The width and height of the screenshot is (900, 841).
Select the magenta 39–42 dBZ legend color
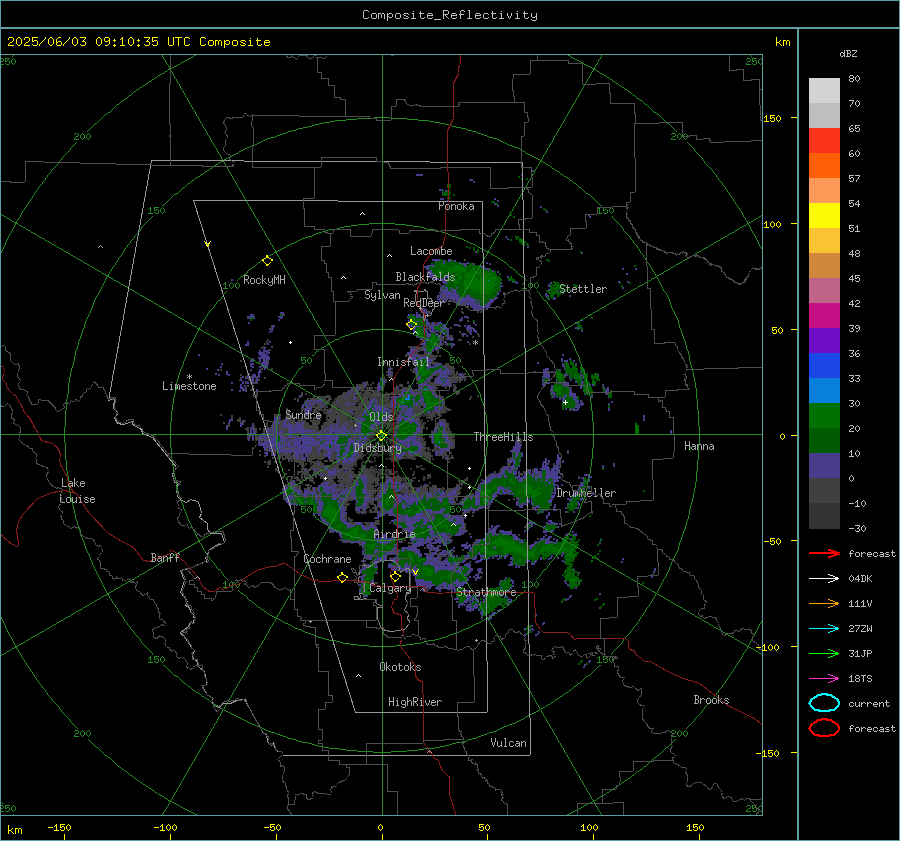[x=824, y=316]
